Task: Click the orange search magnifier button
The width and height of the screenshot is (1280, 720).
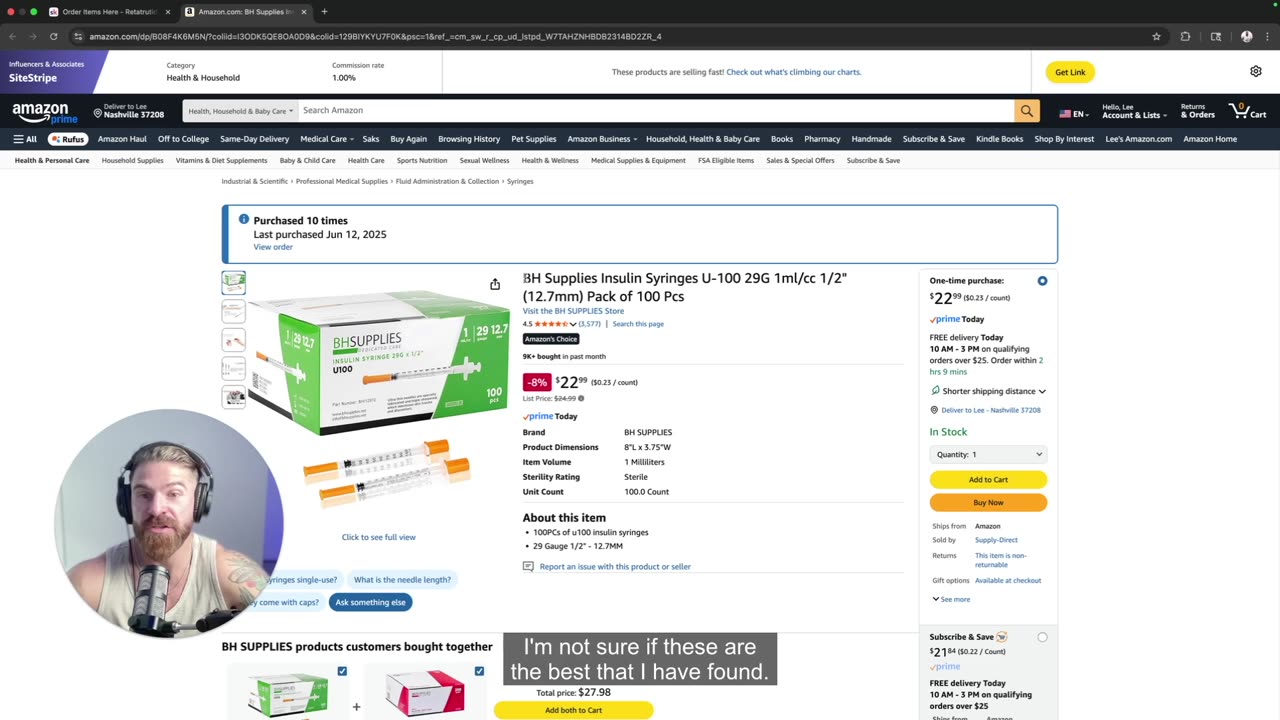Action: coord(1026,111)
